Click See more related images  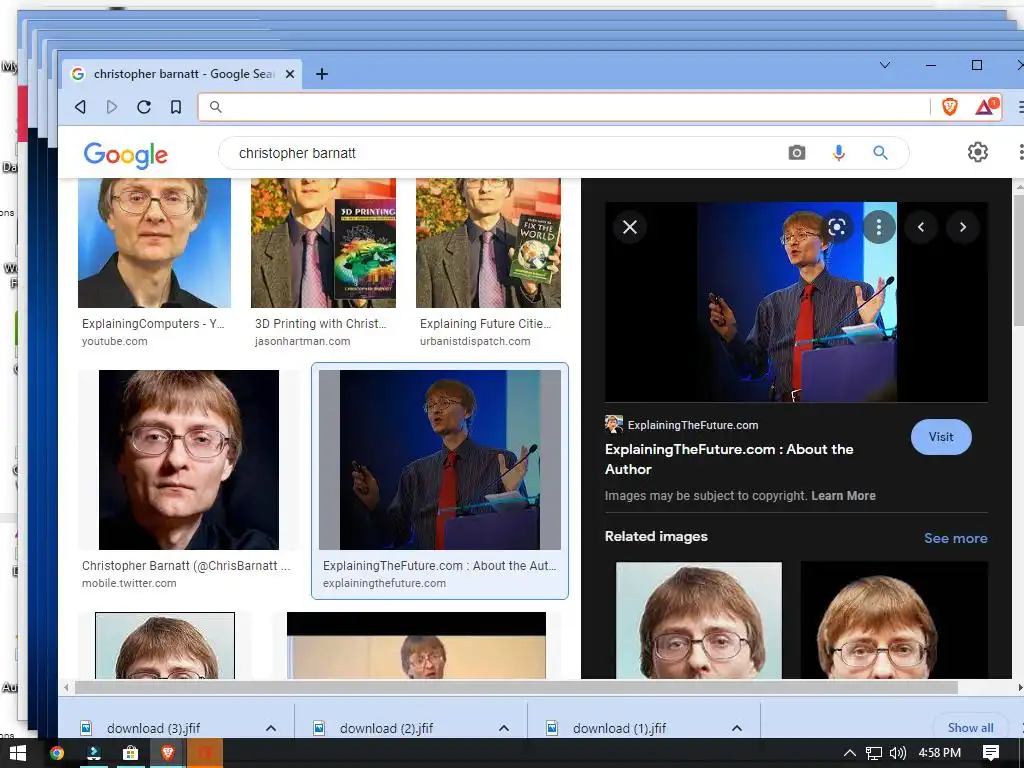pos(955,538)
